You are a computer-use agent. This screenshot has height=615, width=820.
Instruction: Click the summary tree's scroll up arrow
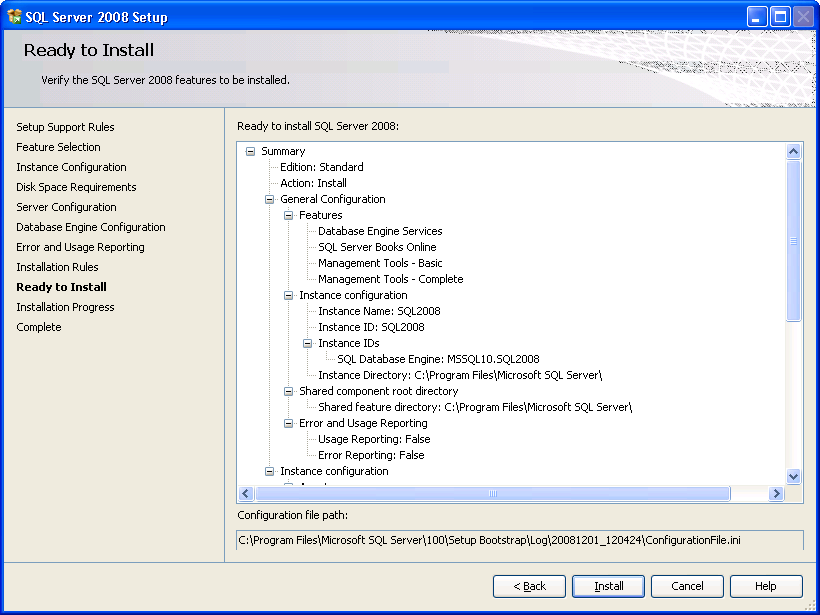point(793,152)
